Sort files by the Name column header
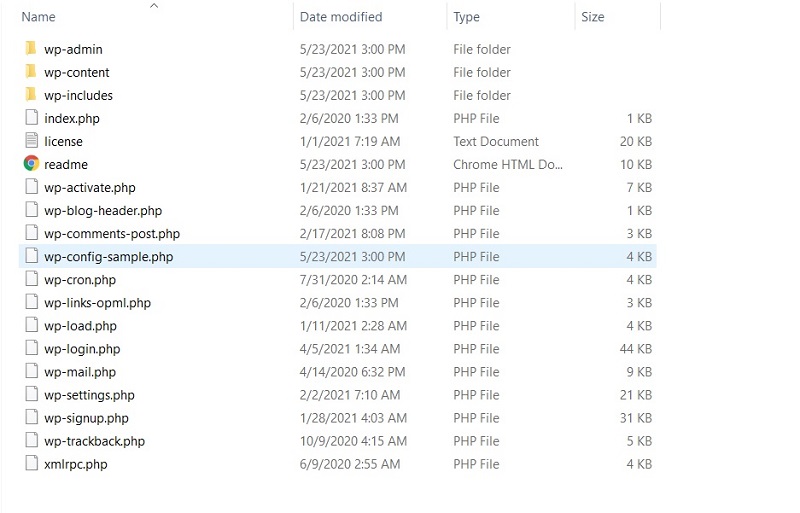Image resolution: width=800 pixels, height=513 pixels. 38,17
